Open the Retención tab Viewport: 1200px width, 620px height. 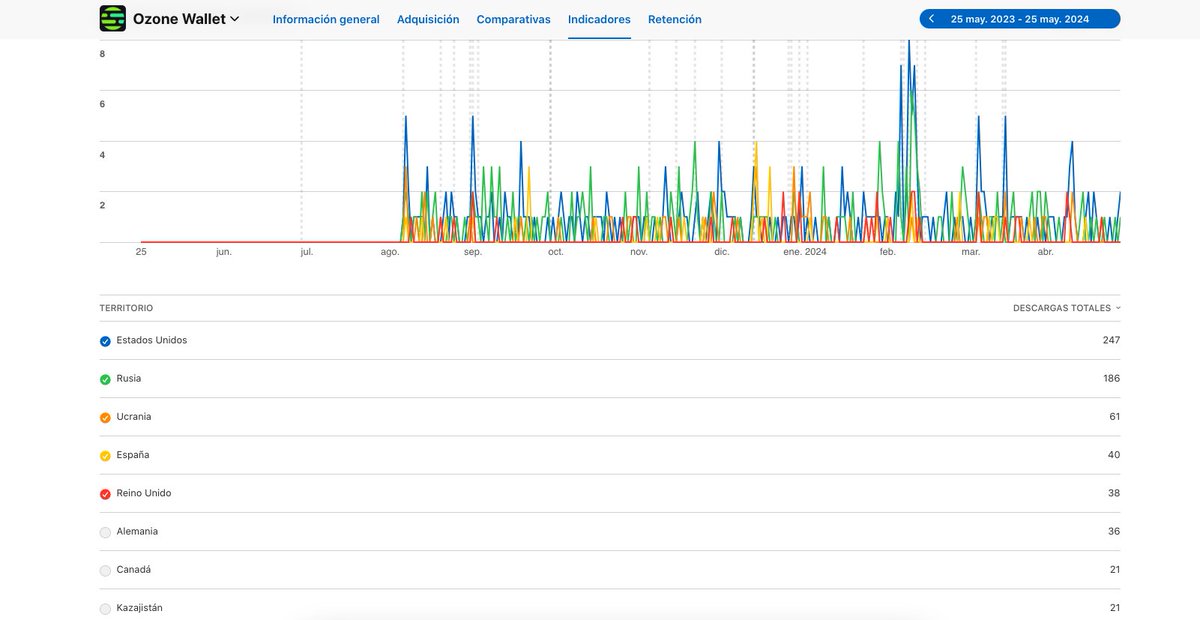[675, 19]
